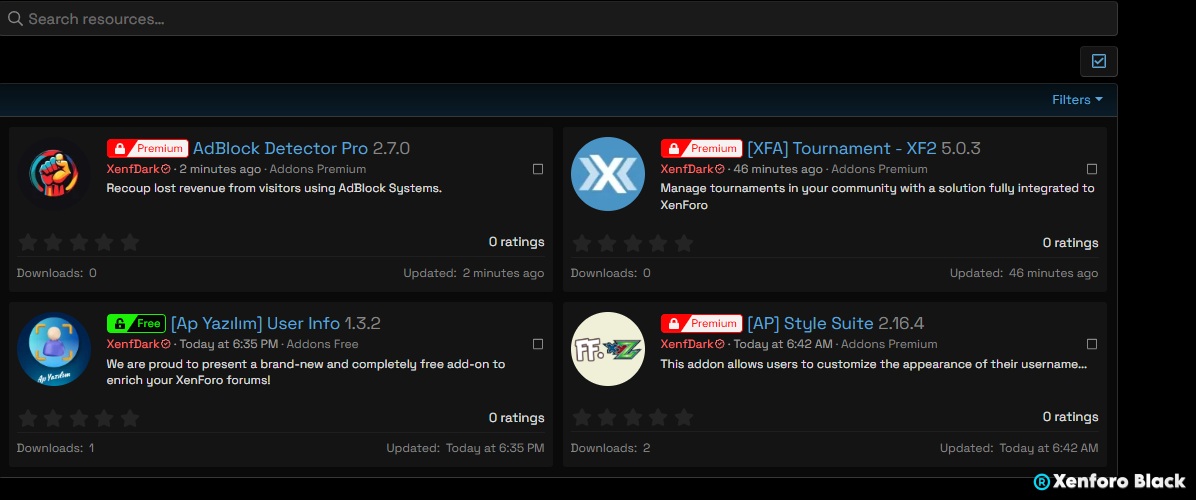Screen dimensions: 1196x500
Task: Open AdBlock Detector Pro title link
Action: [280, 149]
